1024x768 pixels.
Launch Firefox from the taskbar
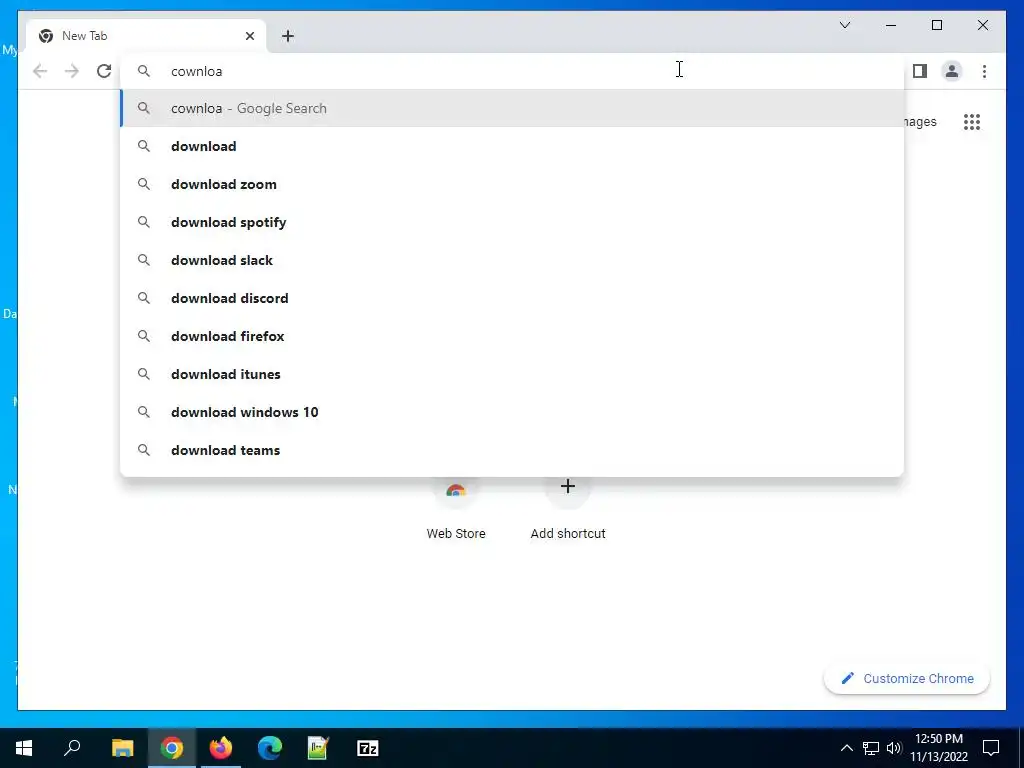221,748
